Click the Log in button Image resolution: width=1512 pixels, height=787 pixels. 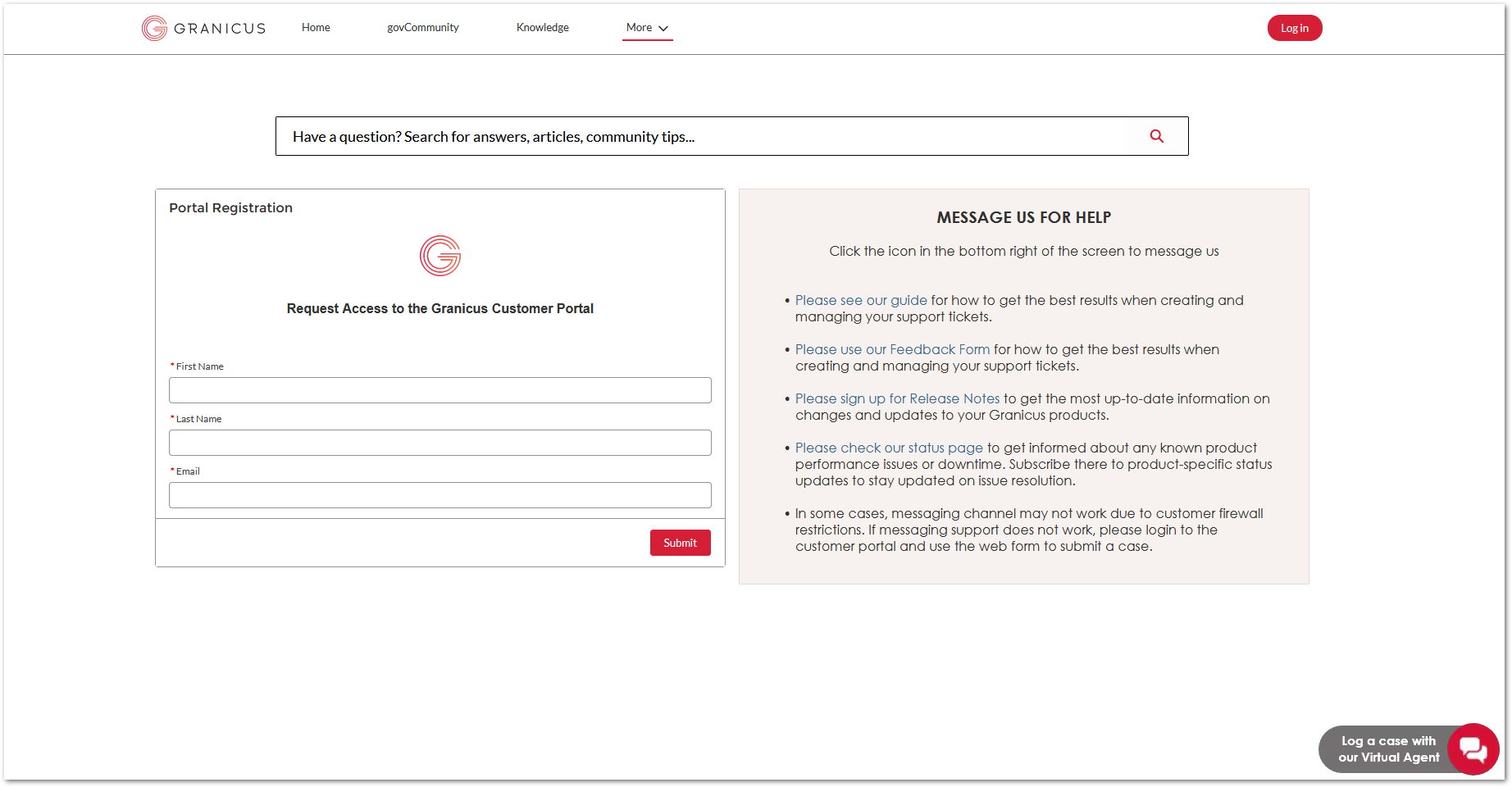[x=1294, y=27]
